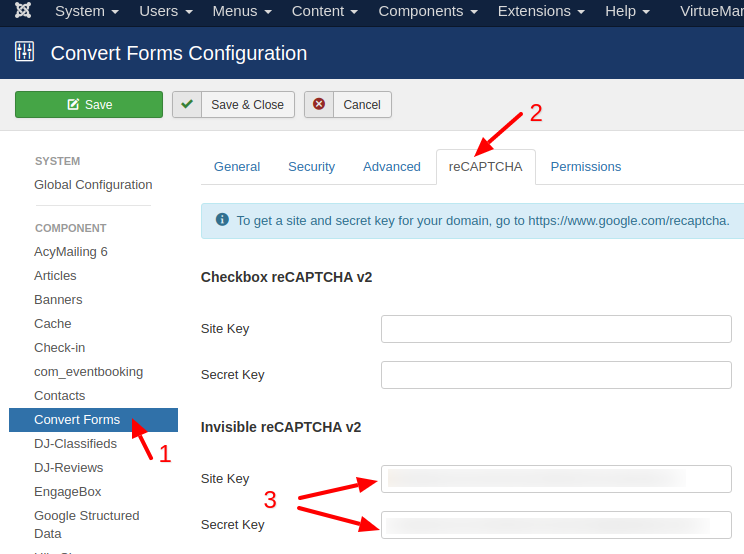Open the System dropdown menu
Screen dimensions: 744x554
tap(87, 11)
